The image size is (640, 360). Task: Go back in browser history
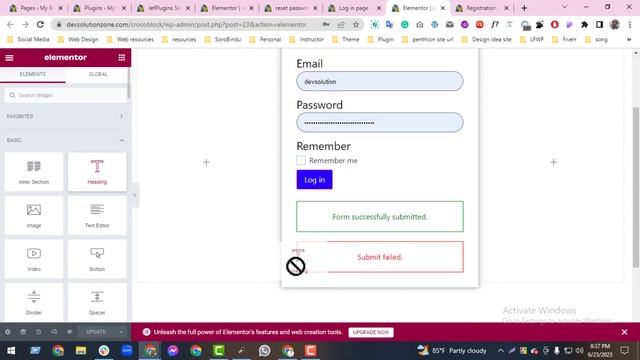click(10, 24)
